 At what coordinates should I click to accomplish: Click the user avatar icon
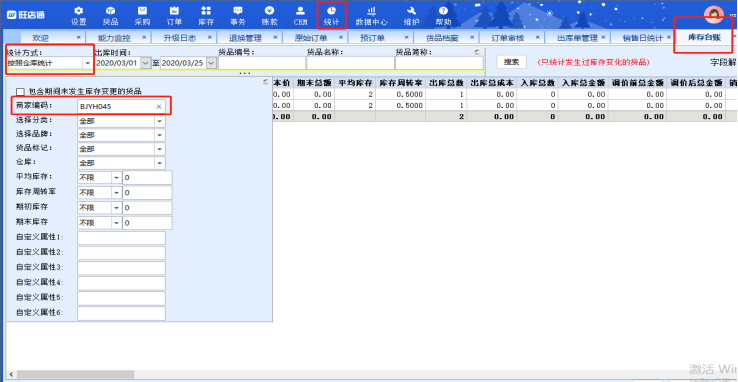[x=714, y=15]
